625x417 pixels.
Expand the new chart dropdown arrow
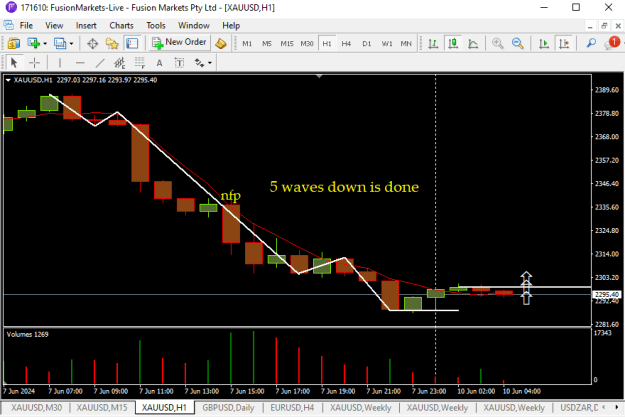[x=45, y=43]
